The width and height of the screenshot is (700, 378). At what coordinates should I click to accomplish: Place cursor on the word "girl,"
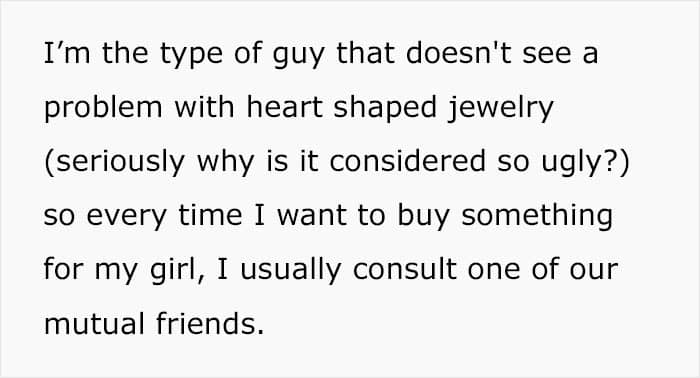tap(177, 271)
